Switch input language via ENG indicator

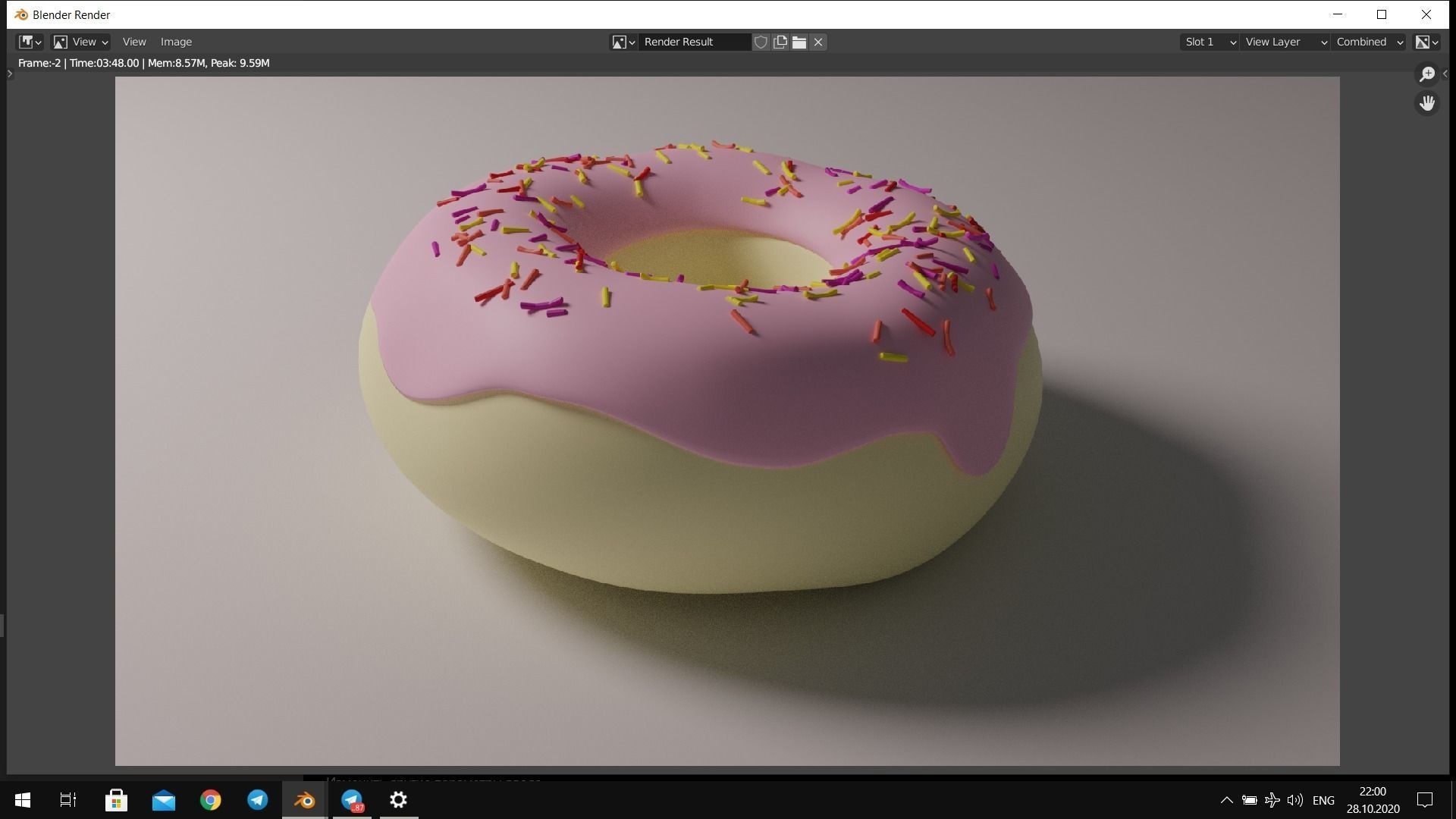pos(1323,799)
